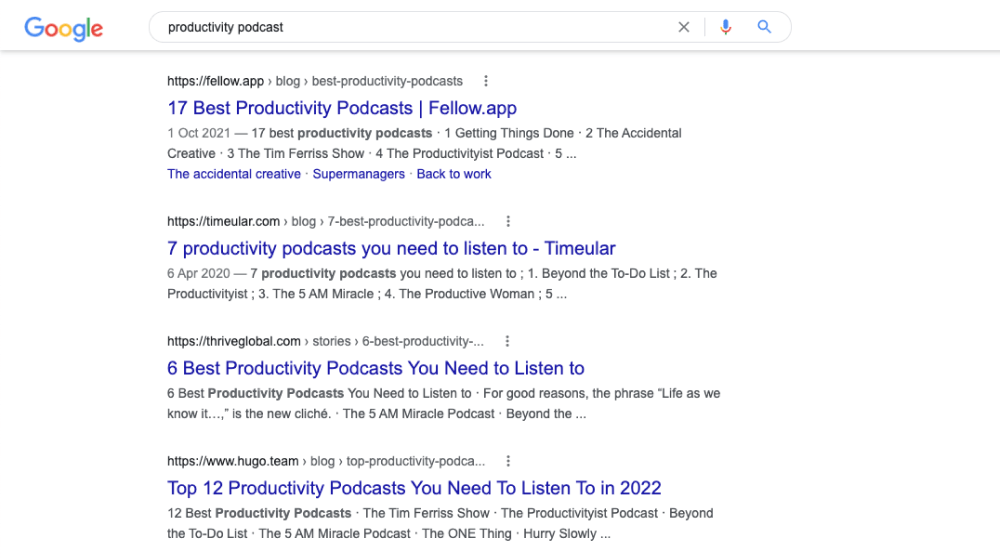This screenshot has height=558, width=1000.
Task: Open 17 Best Productivity Podcasts | Fellow.app
Action: click(342, 108)
